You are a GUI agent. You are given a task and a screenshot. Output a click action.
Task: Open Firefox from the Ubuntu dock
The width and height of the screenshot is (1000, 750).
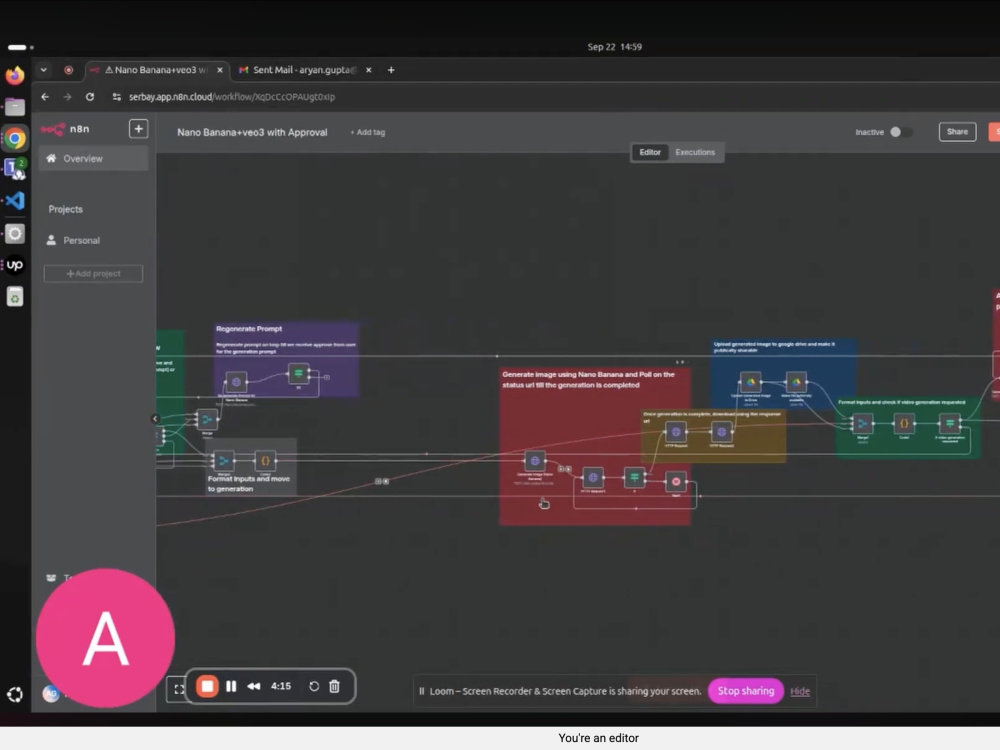click(15, 75)
